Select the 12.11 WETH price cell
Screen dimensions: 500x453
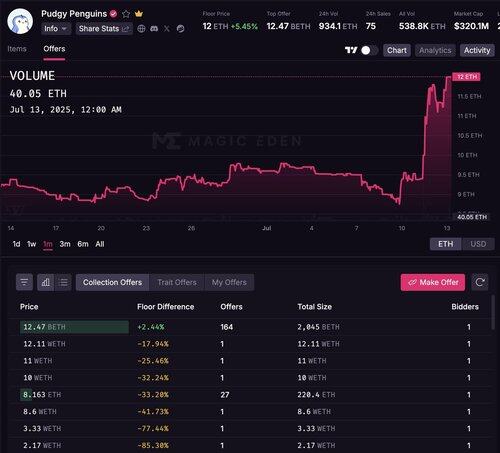(44, 344)
